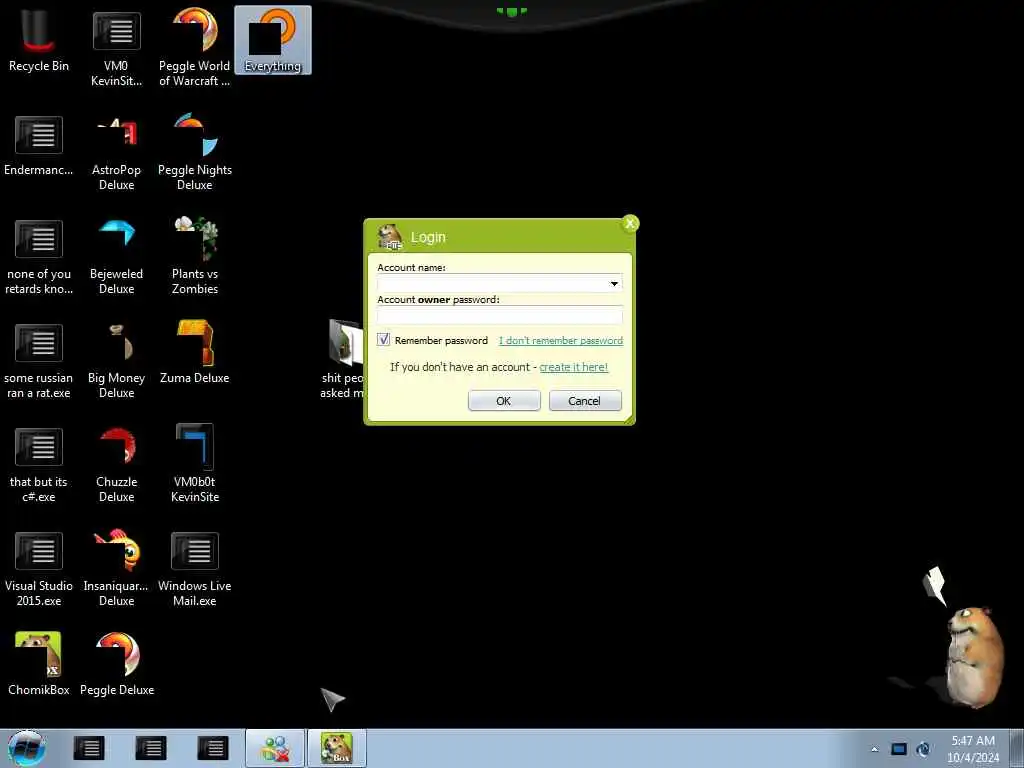This screenshot has height=768, width=1024.
Task: Click the first pinned document taskbar icon
Action: coord(89,748)
